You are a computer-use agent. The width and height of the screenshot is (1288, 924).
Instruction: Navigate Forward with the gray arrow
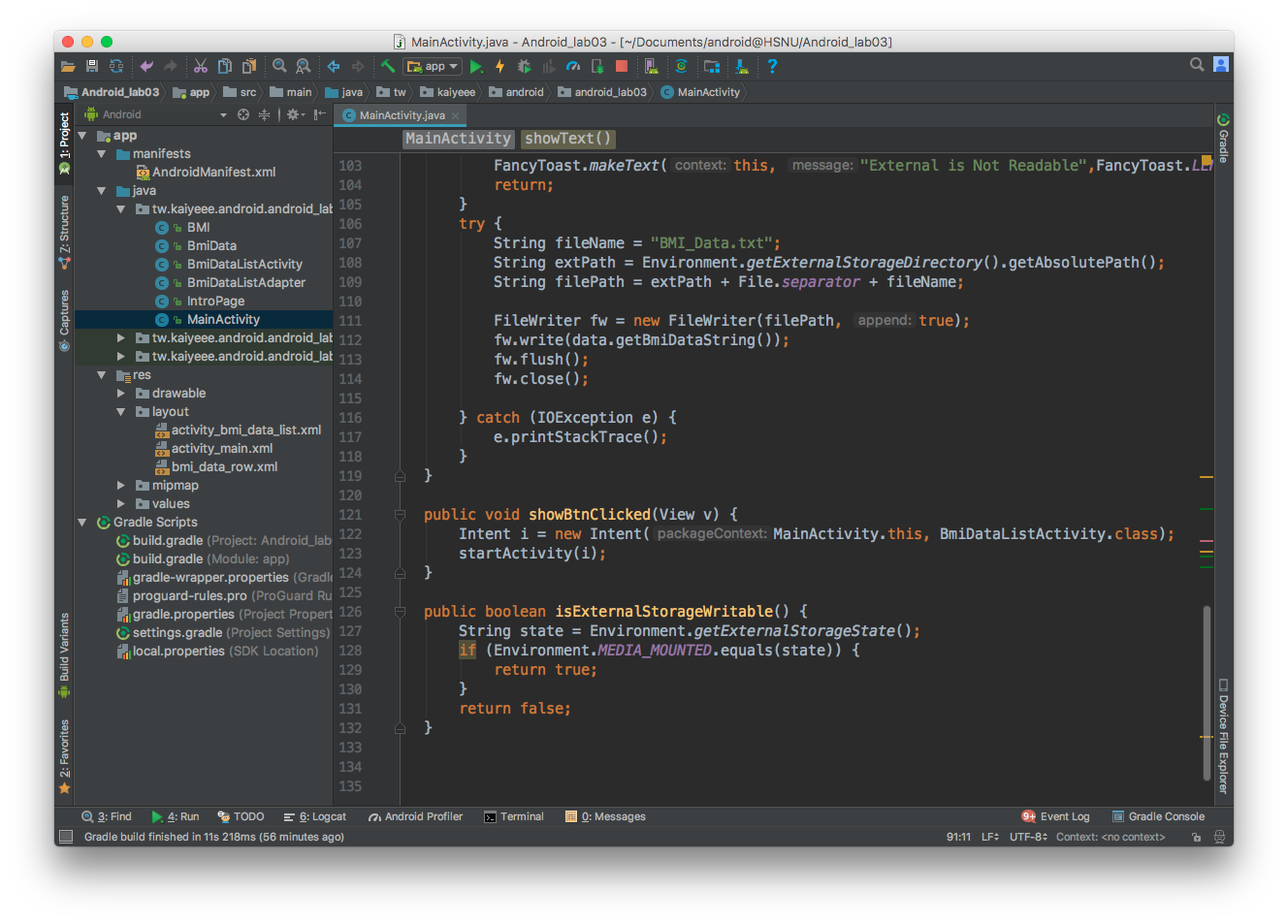358,66
